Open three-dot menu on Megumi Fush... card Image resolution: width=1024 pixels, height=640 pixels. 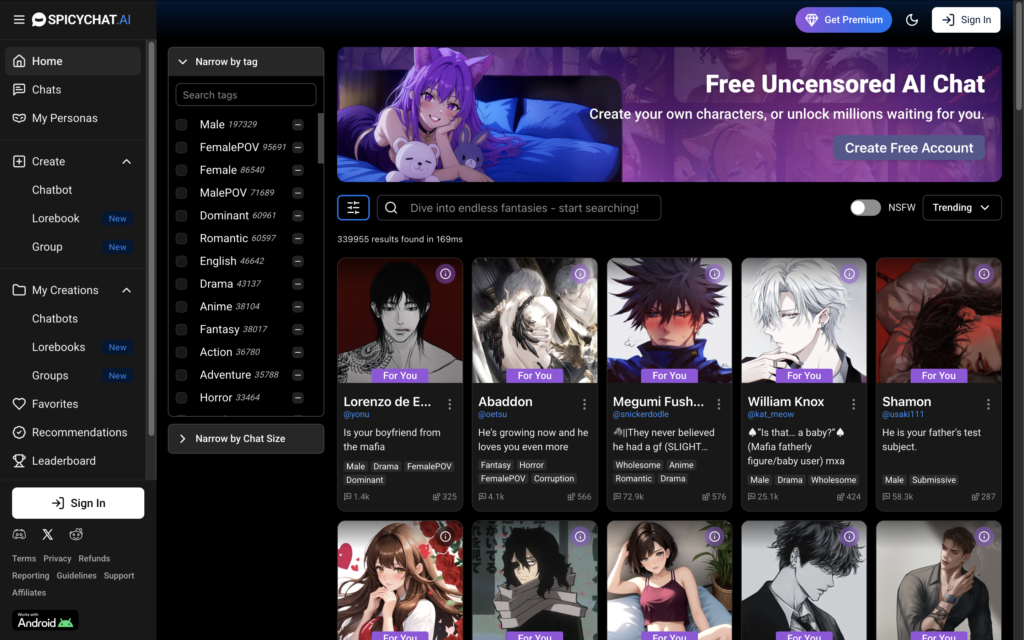coord(718,404)
